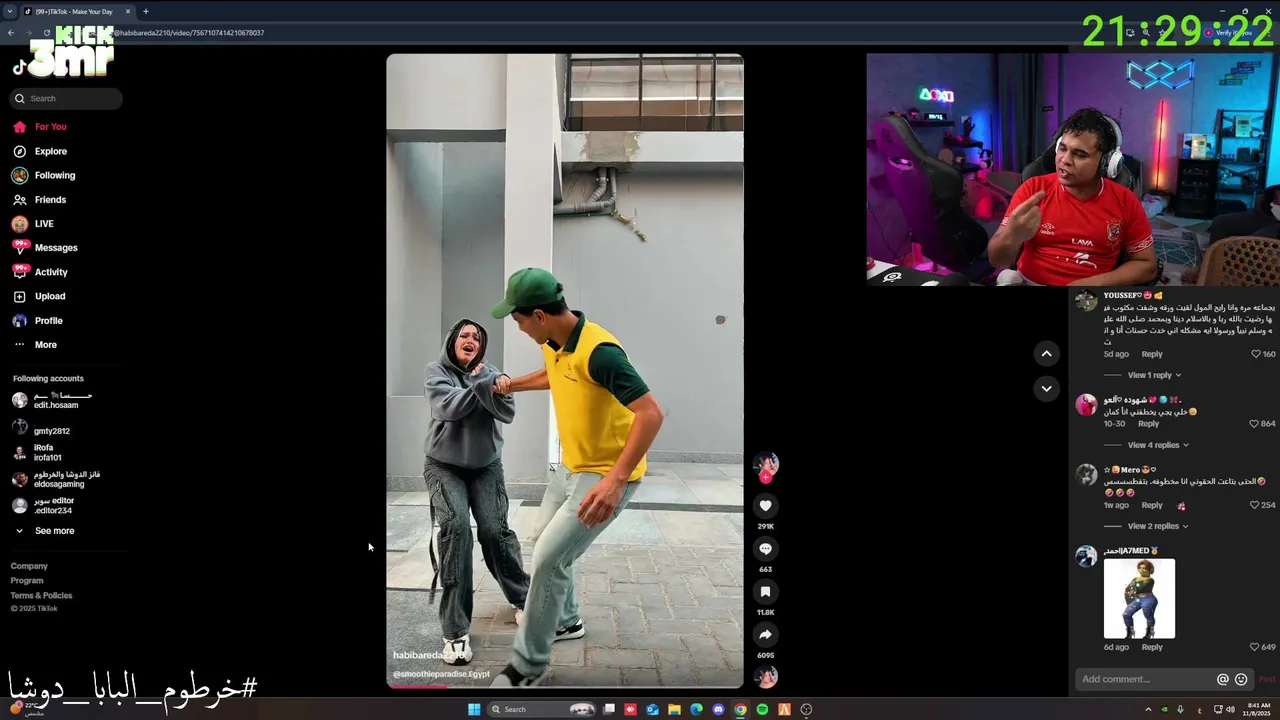1280x720 pixels.
Task: Click the Add comment text field
Action: pyautogui.click(x=1146, y=679)
